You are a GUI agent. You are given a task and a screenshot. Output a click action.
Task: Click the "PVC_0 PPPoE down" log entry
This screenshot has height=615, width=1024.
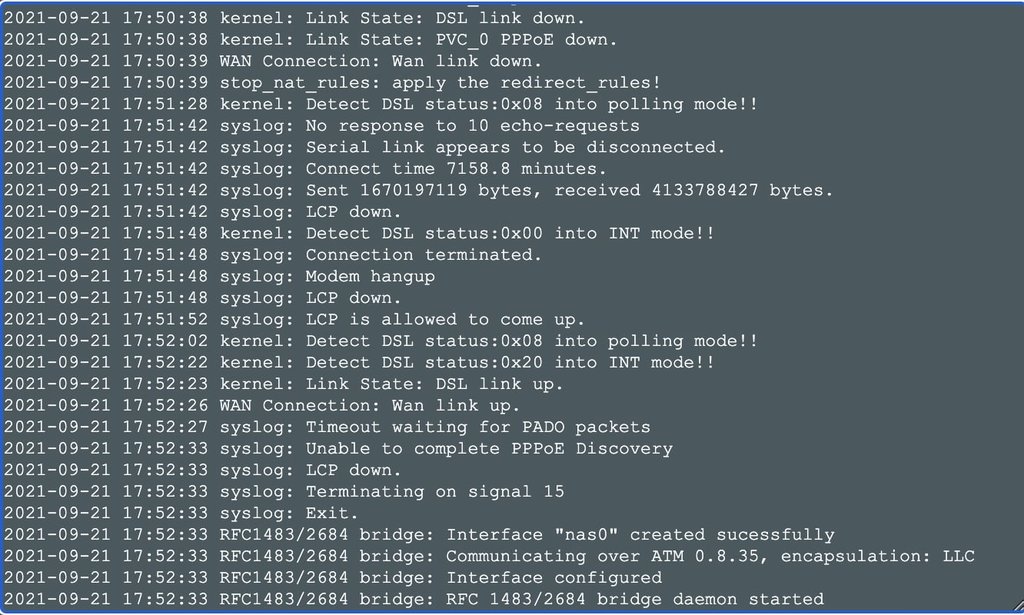point(311,40)
